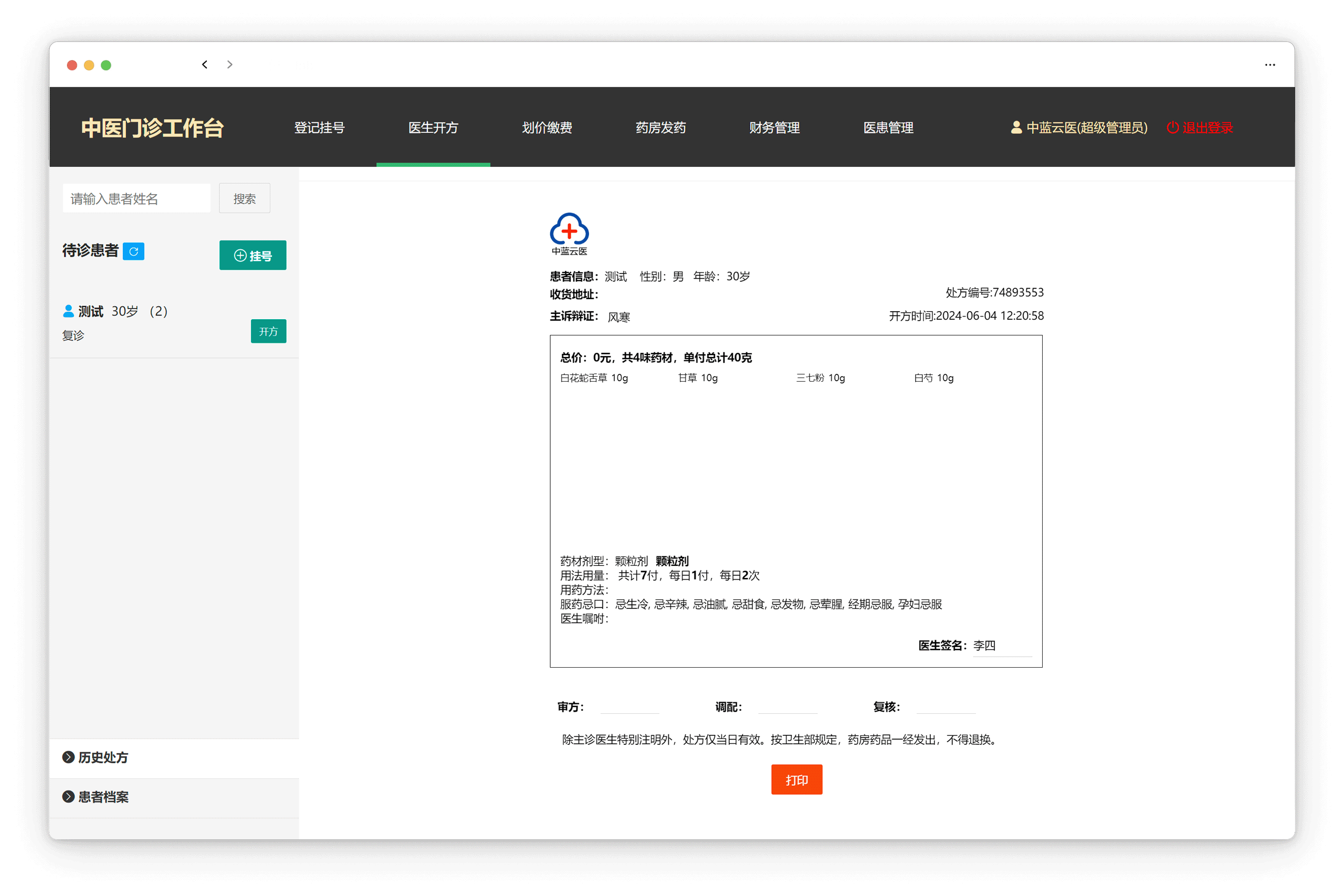
Task: Open the 登记挂号 tab
Action: [319, 128]
